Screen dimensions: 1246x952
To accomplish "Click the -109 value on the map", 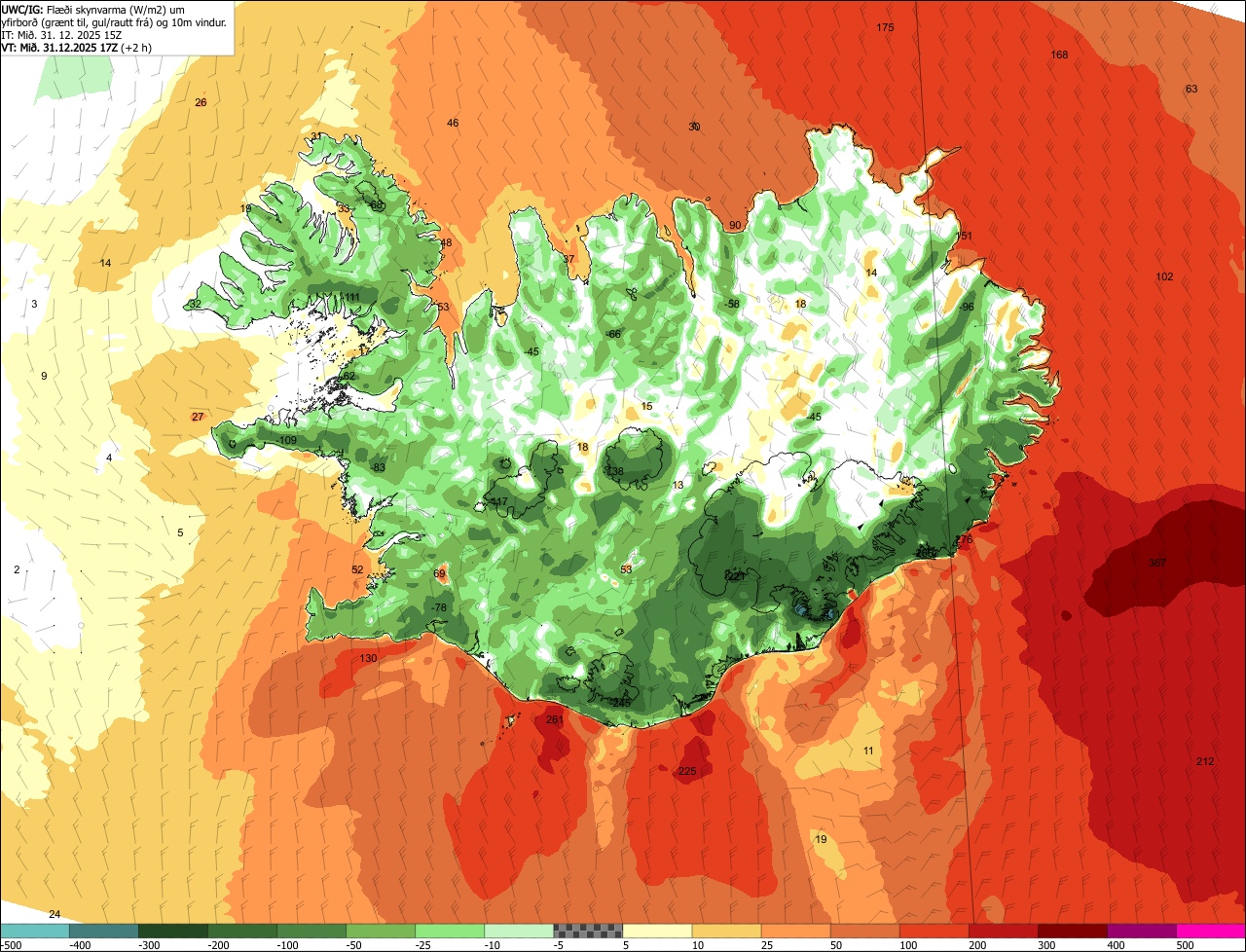I will [x=286, y=440].
